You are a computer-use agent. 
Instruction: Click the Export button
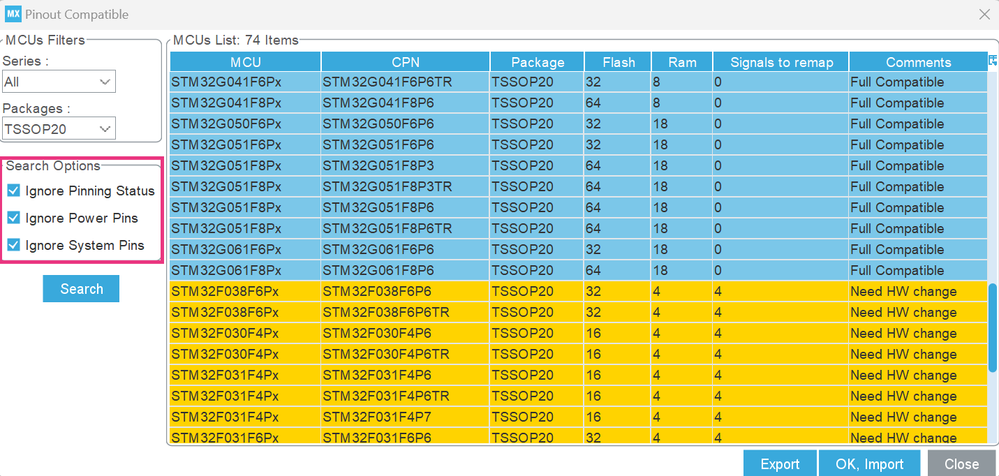coord(780,464)
